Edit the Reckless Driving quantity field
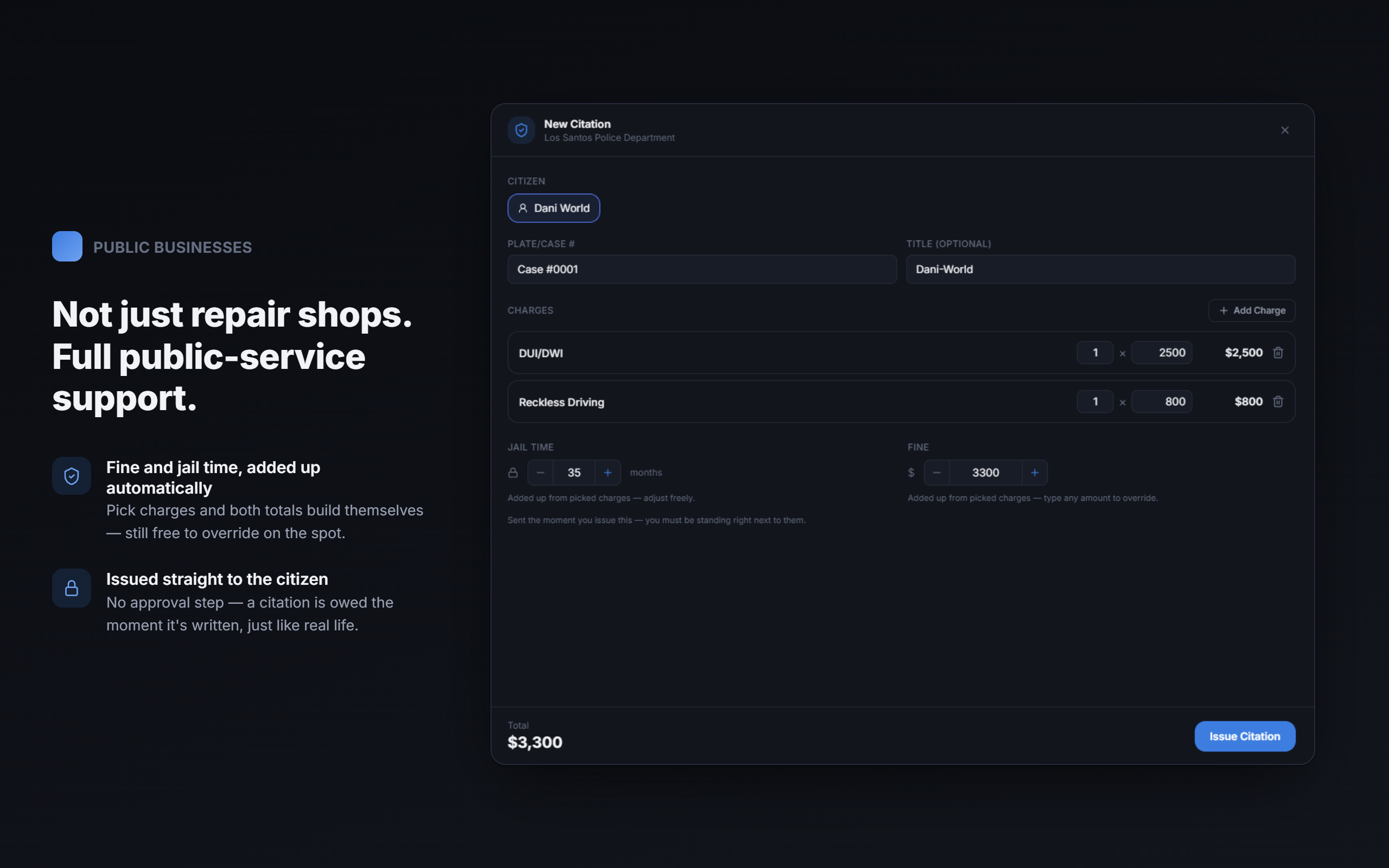This screenshot has width=1389, height=868. point(1094,401)
